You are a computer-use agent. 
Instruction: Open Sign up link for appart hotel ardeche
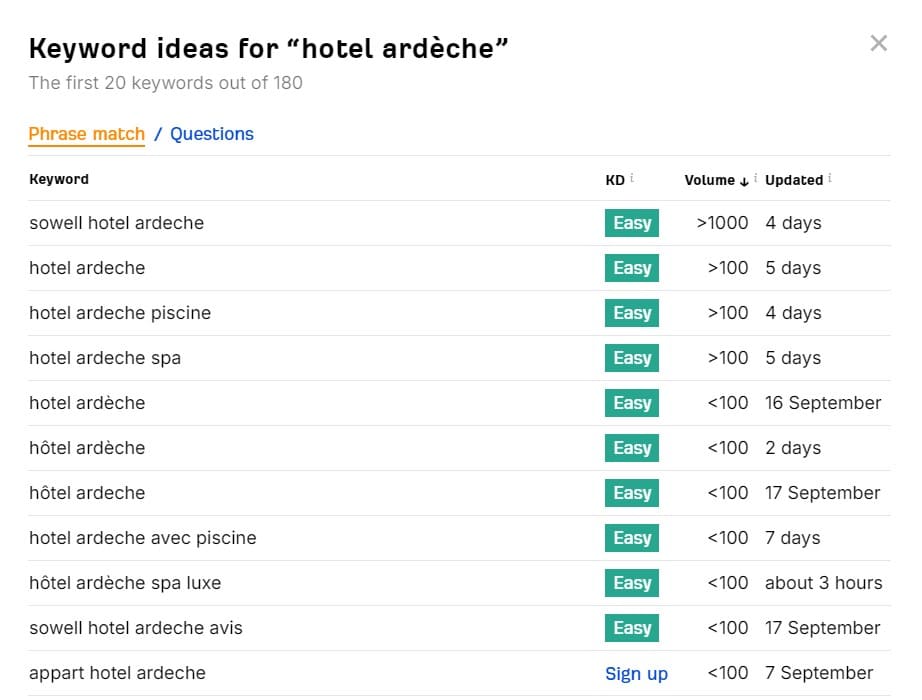point(636,674)
